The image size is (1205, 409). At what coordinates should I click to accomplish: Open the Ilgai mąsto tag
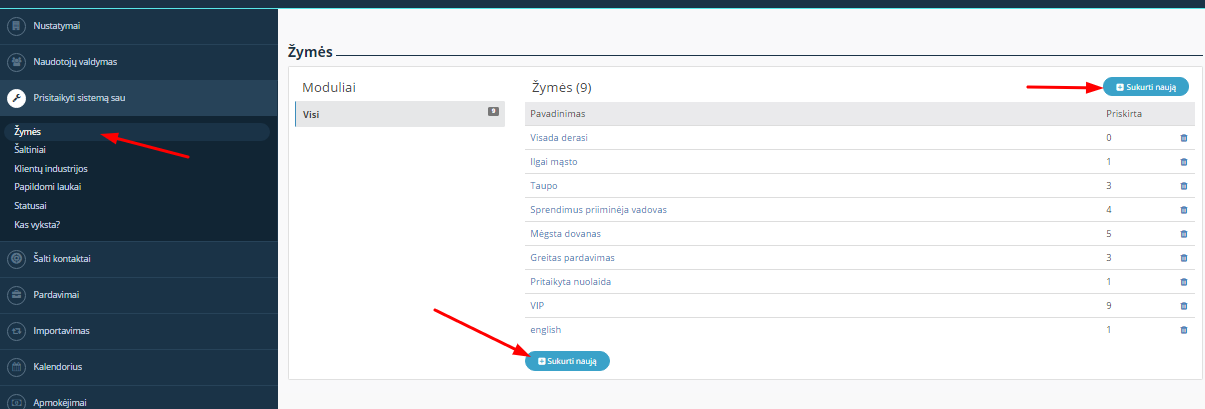pyautogui.click(x=554, y=162)
